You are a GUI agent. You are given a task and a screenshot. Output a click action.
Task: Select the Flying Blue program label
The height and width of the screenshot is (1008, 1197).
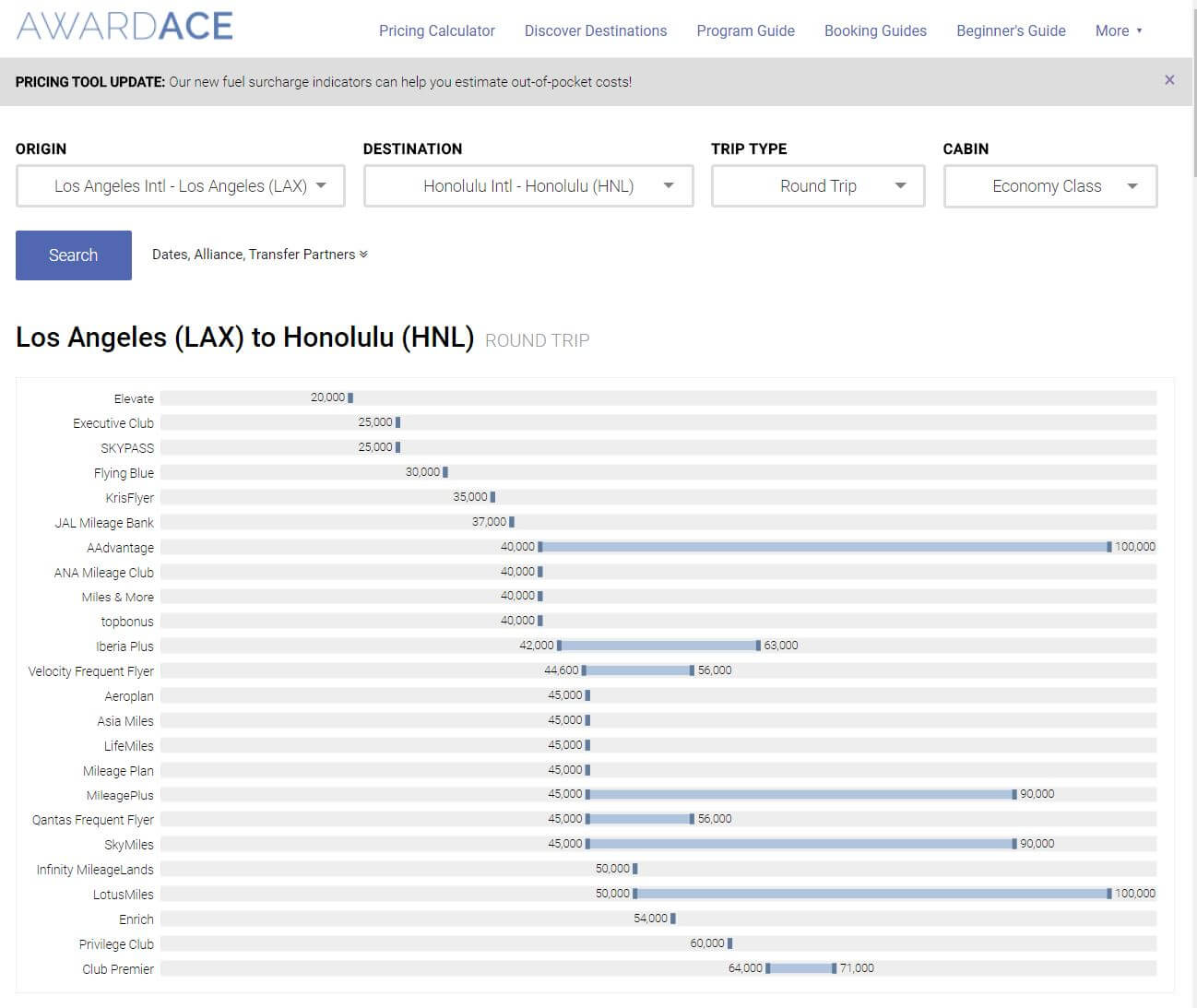pos(124,473)
